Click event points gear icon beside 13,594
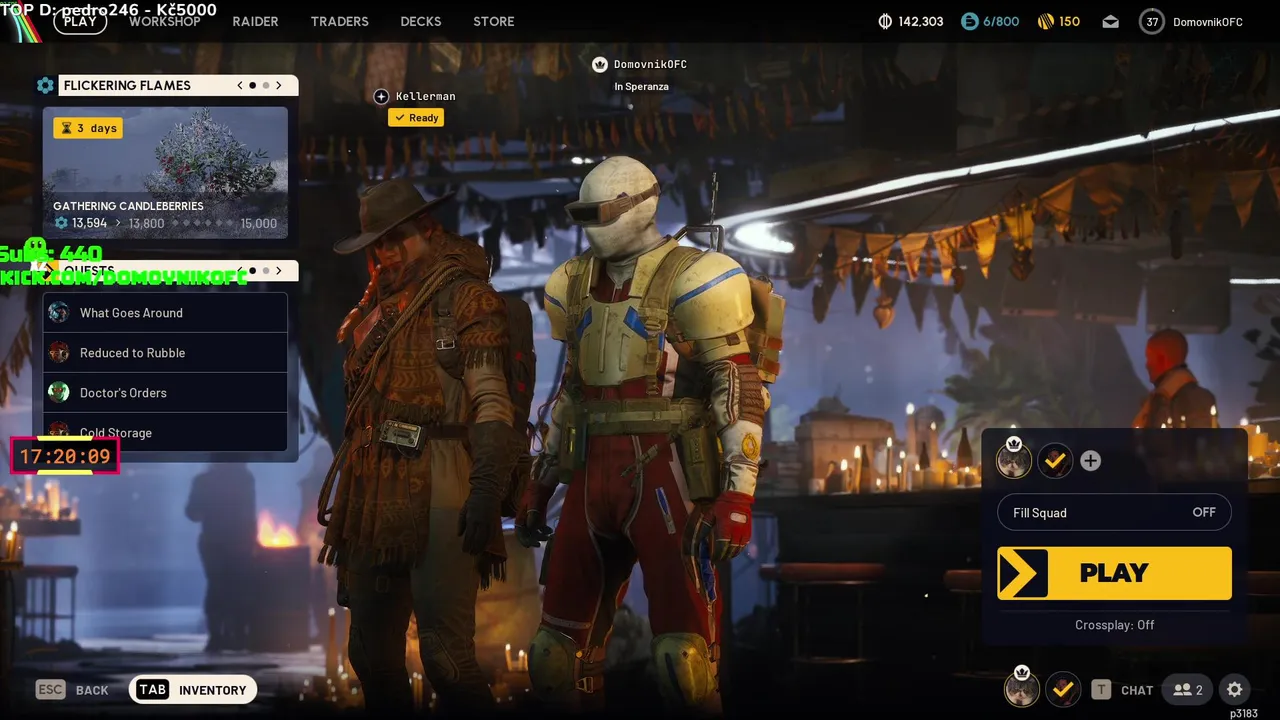The image size is (1280, 720). (x=61, y=223)
